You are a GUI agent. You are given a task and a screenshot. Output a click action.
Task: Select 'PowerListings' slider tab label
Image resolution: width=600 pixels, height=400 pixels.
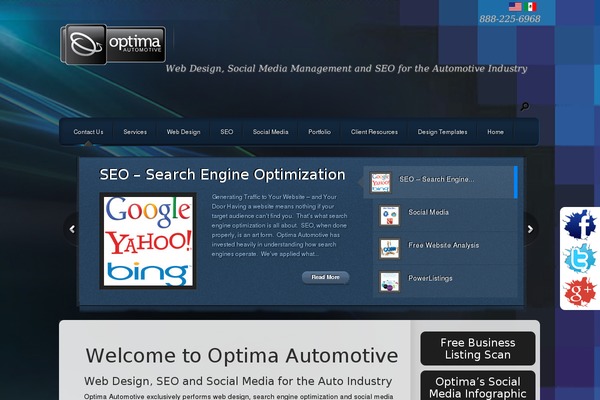(430, 278)
